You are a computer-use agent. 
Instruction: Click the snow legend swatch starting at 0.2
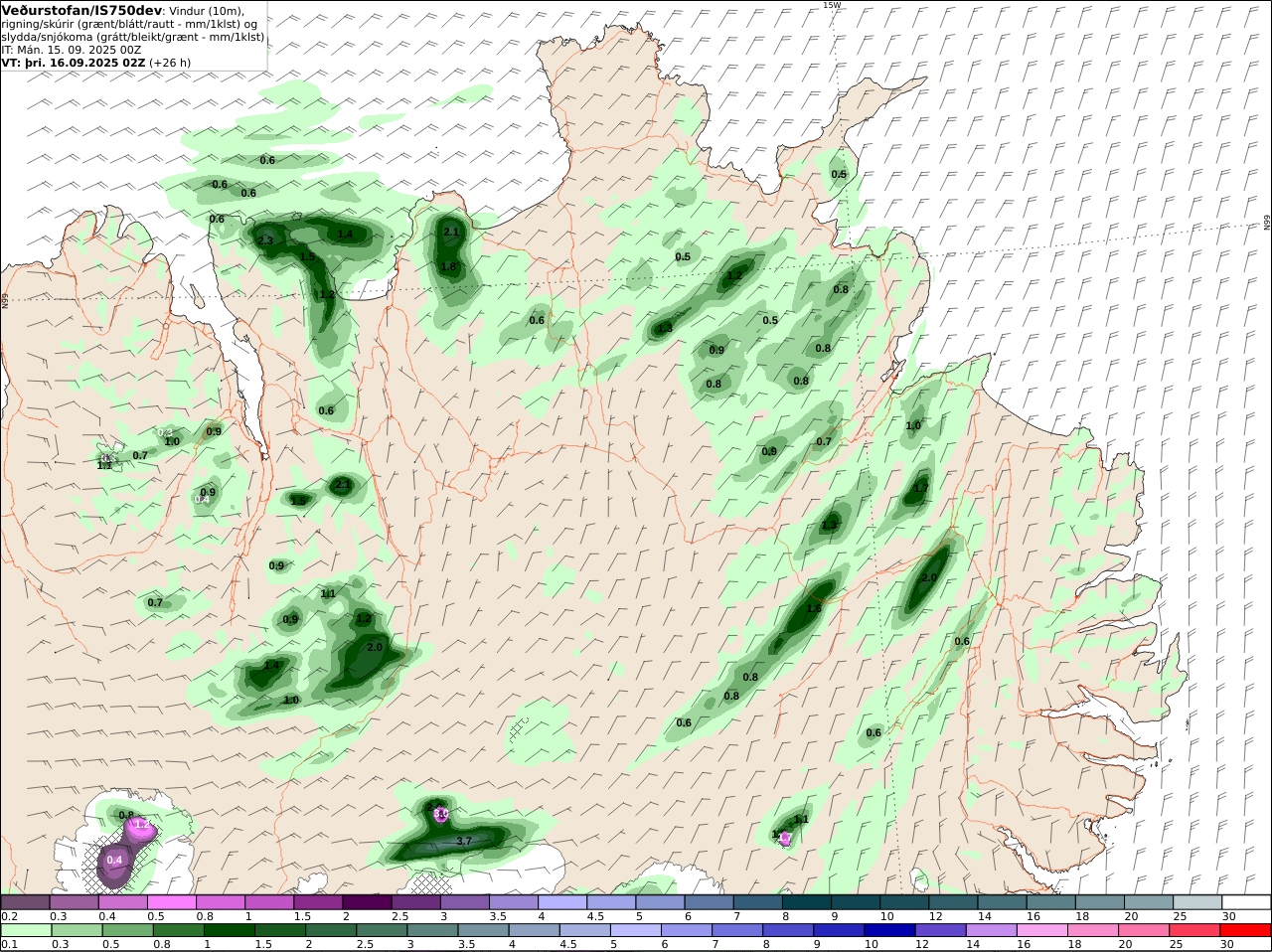click(26, 902)
